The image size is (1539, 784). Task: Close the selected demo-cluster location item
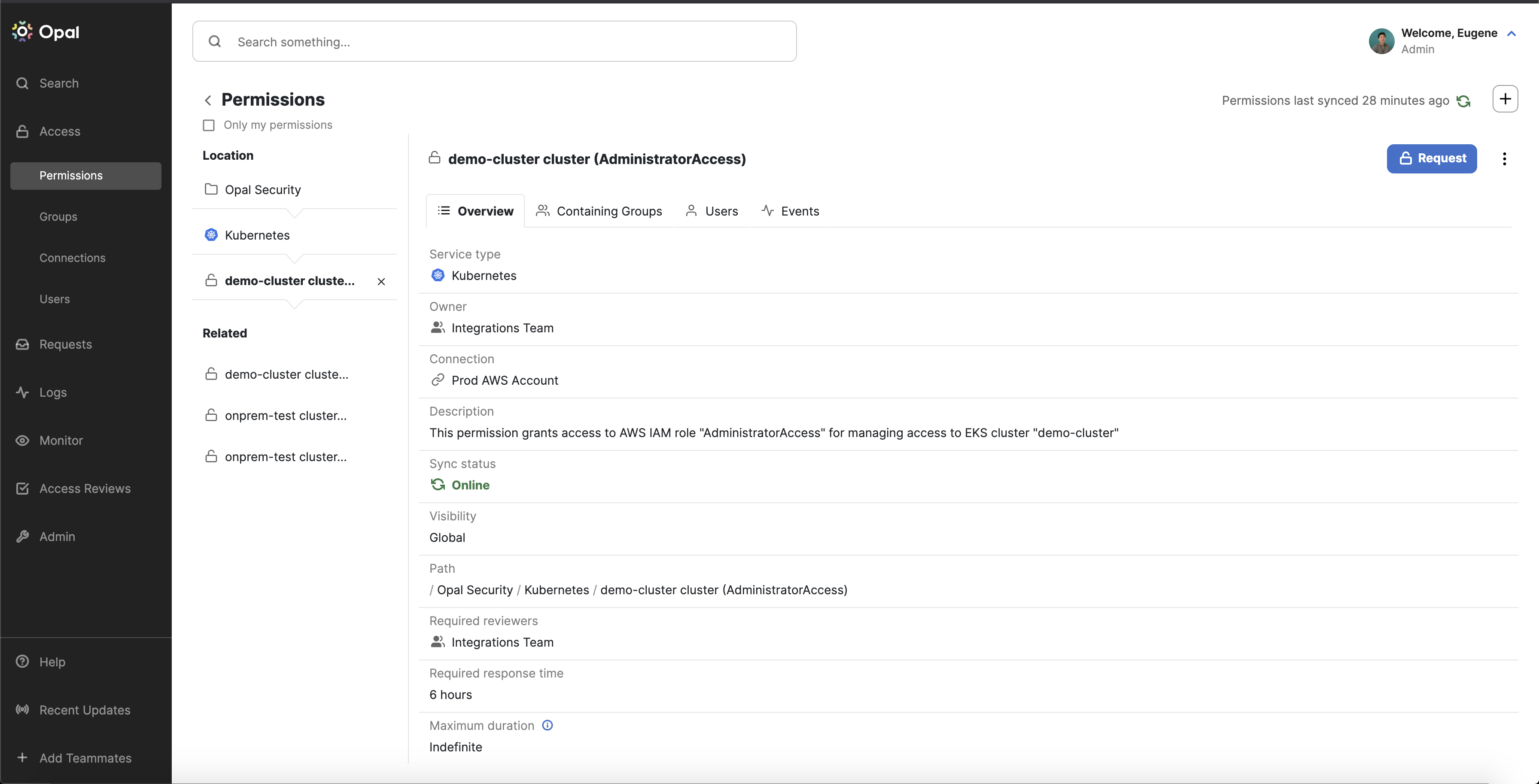tap(381, 282)
